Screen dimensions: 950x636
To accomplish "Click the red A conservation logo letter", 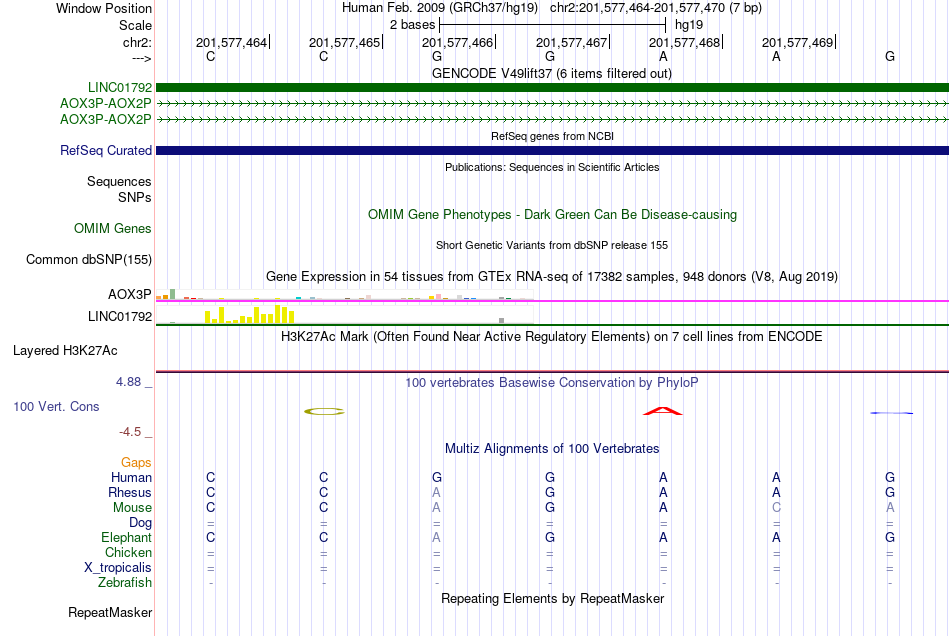I will [x=663, y=411].
